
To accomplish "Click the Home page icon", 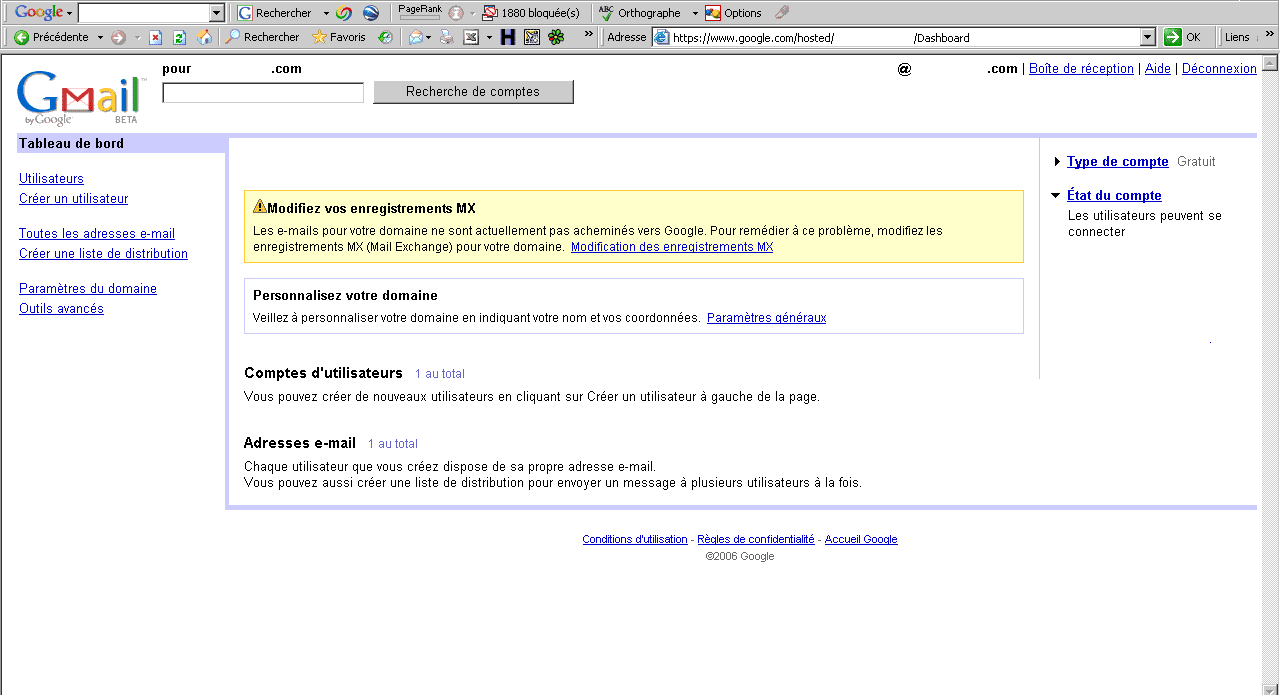I will point(205,37).
